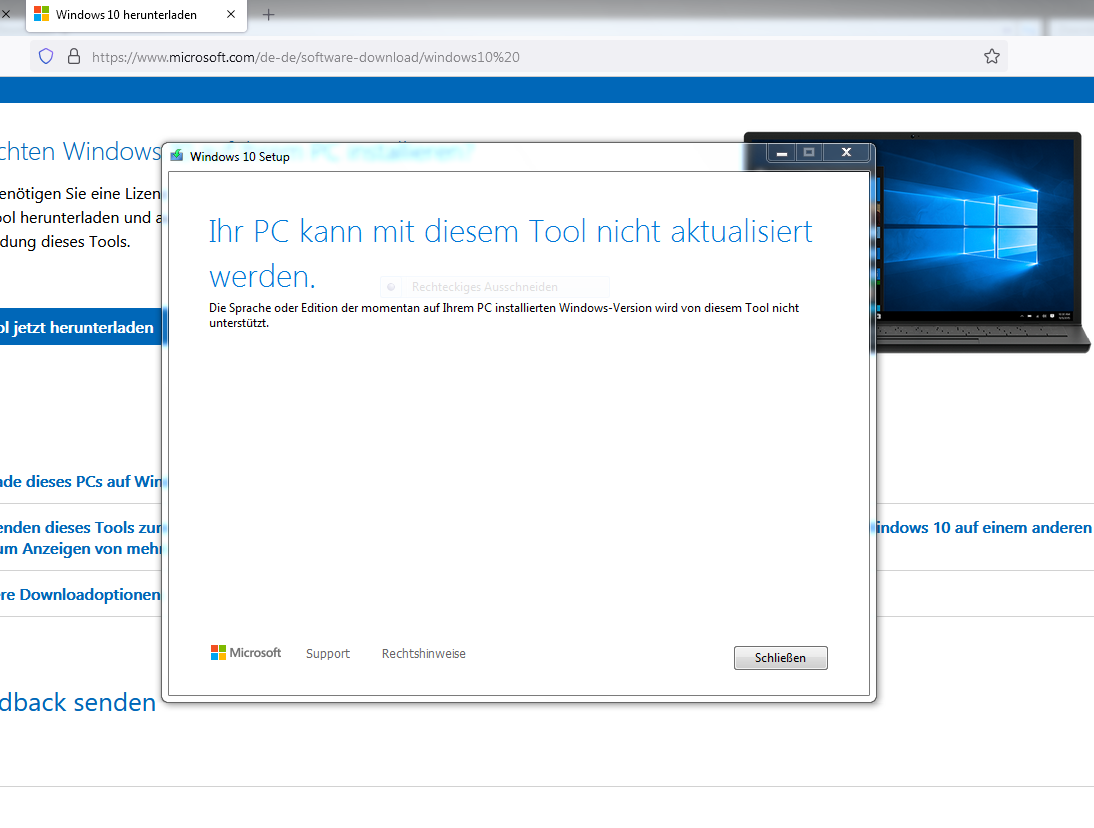The height and width of the screenshot is (828, 1094).
Task: Click the Tool jetzt herunterladen button
Action: click(82, 327)
